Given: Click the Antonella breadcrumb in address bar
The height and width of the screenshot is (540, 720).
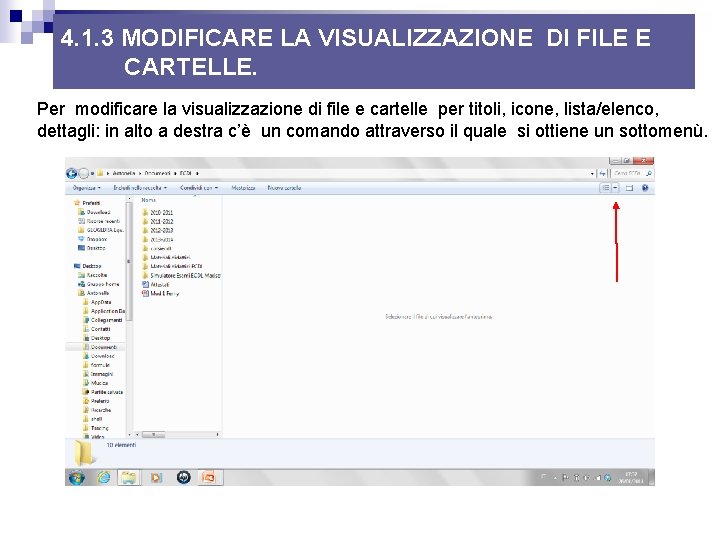Looking at the screenshot, I should pyautogui.click(x=124, y=174).
